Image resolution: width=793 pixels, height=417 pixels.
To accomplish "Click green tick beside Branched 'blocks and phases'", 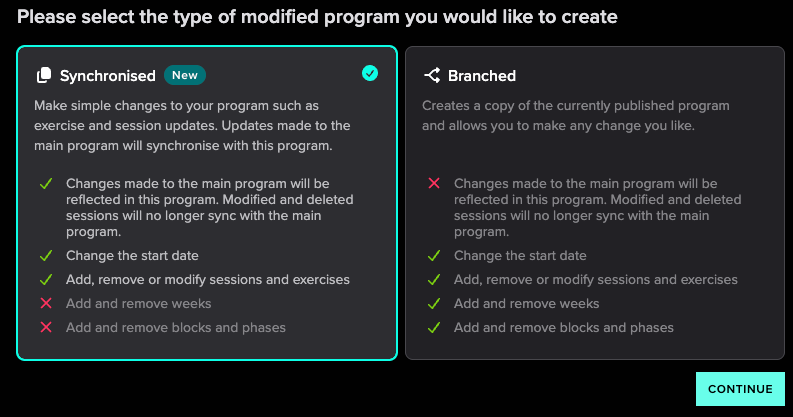I will pos(434,327).
